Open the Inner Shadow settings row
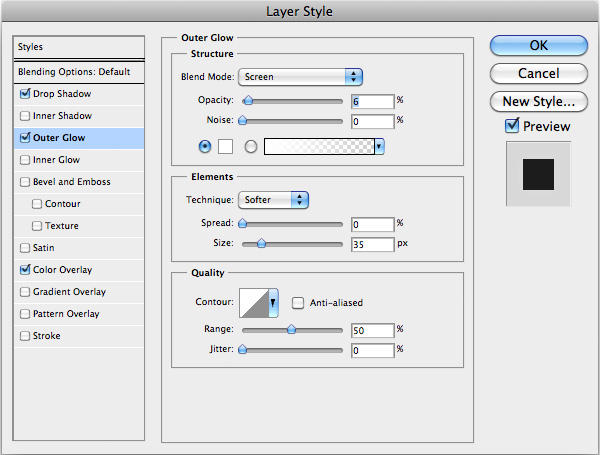 point(78,116)
